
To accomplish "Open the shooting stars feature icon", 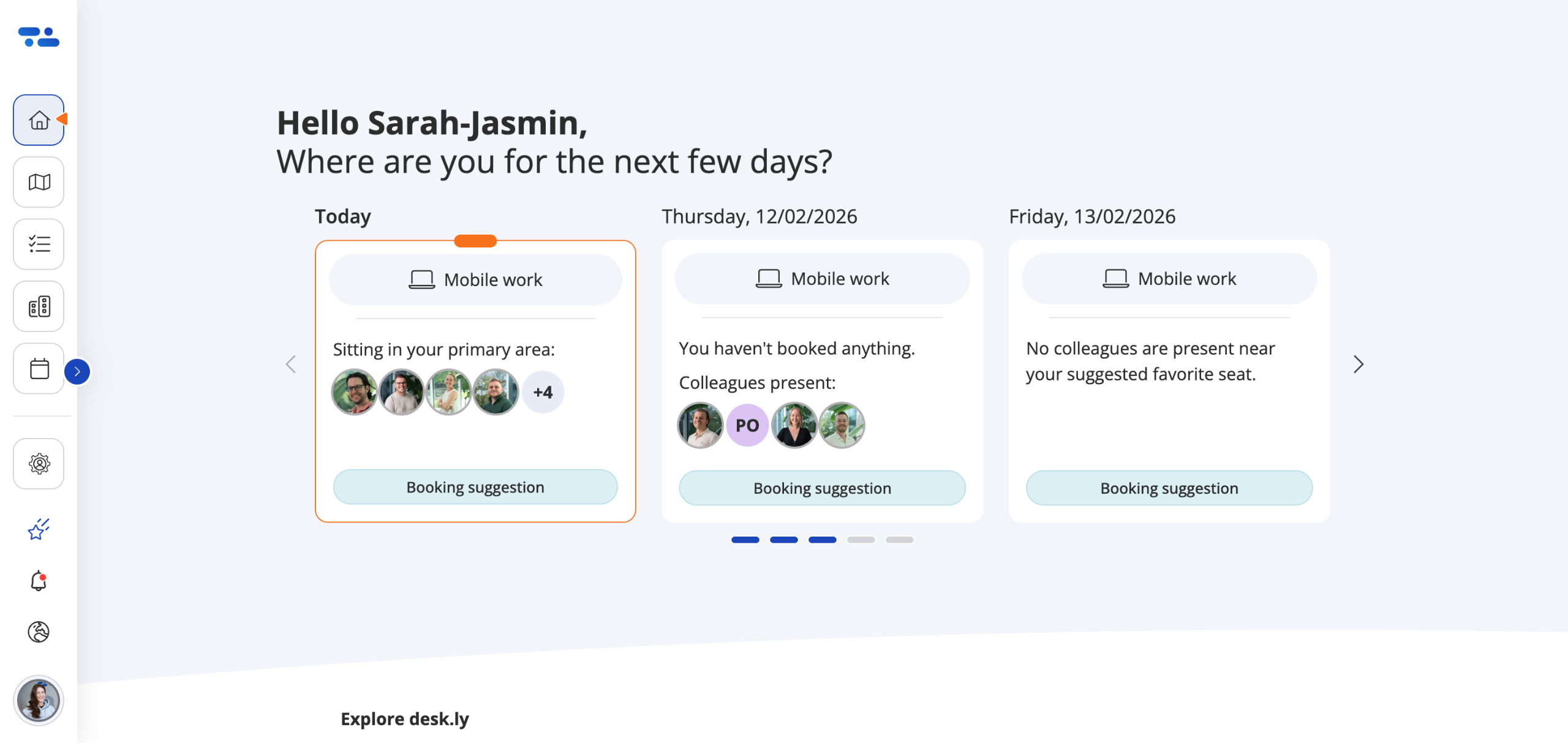I will [x=39, y=529].
